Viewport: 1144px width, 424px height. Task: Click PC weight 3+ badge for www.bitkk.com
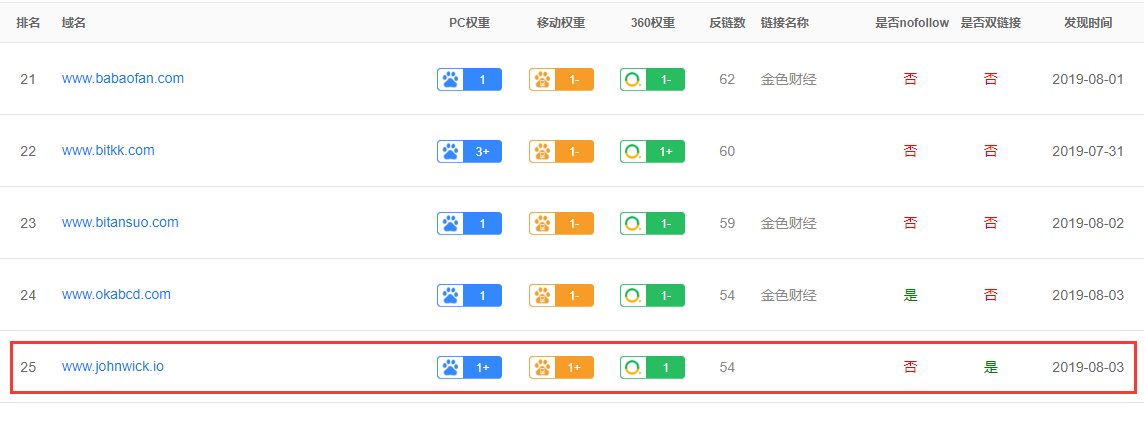pyautogui.click(x=469, y=152)
